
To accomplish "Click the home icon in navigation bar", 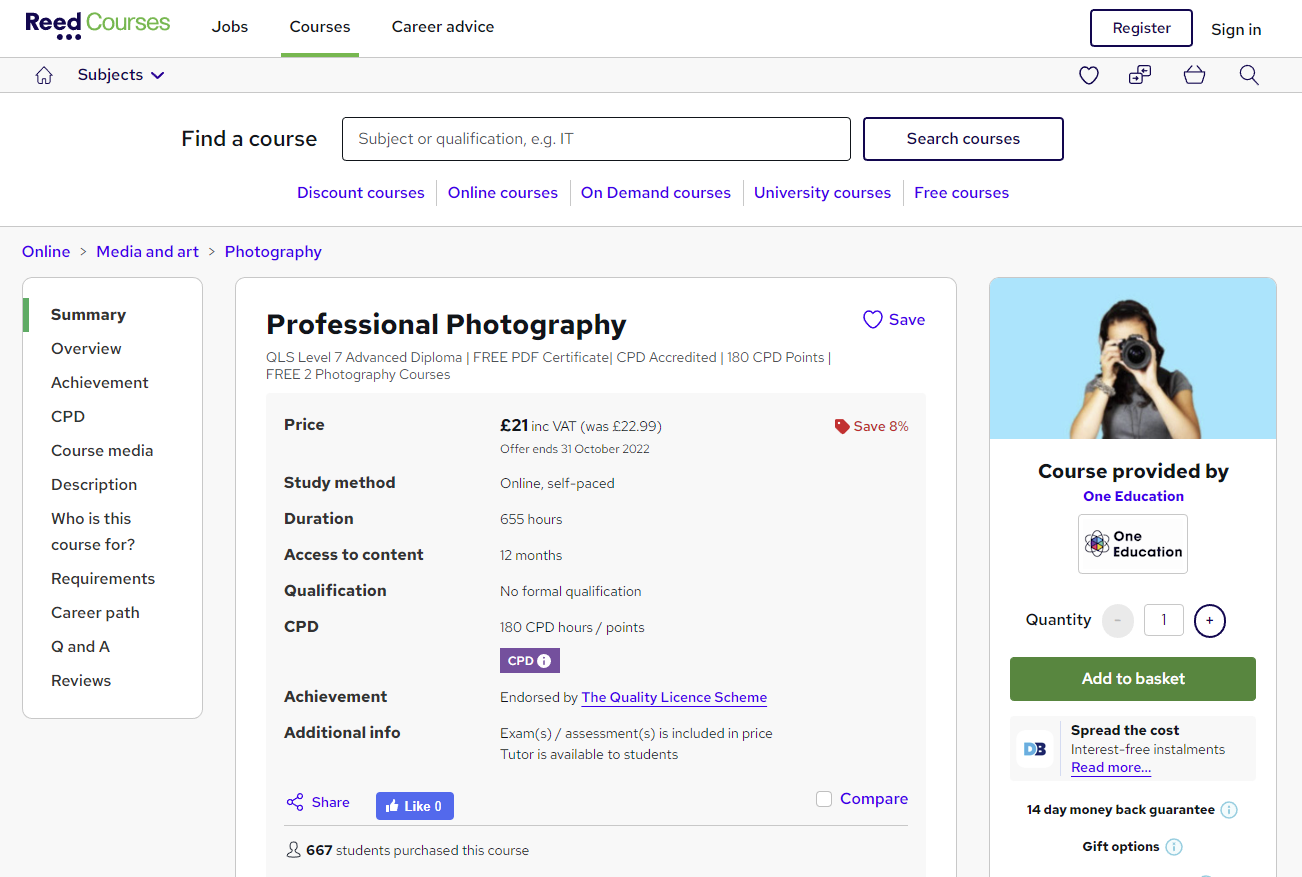I will click(44, 75).
